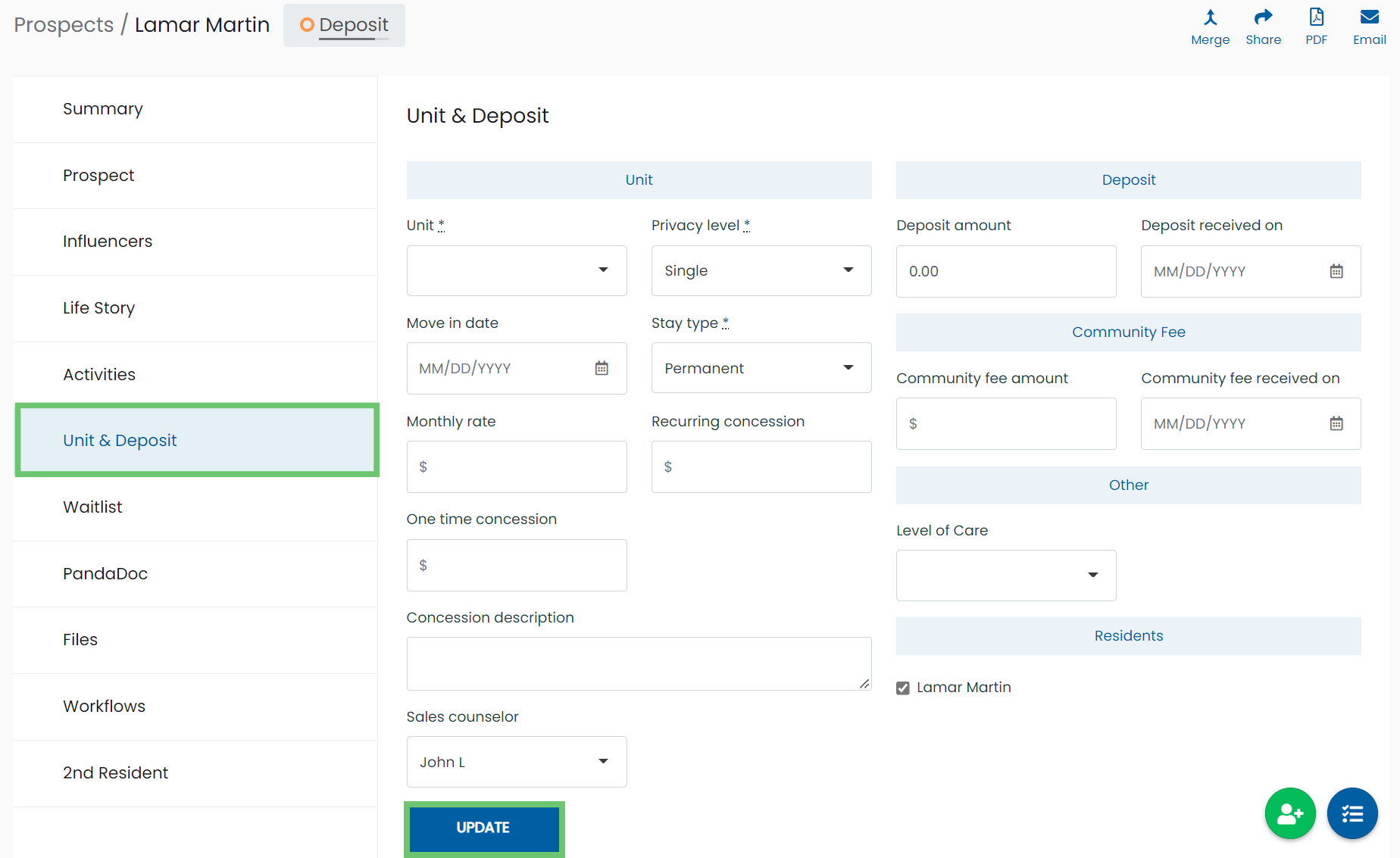Open the PandaDoc section
The height and width of the screenshot is (858, 1400).
click(195, 574)
